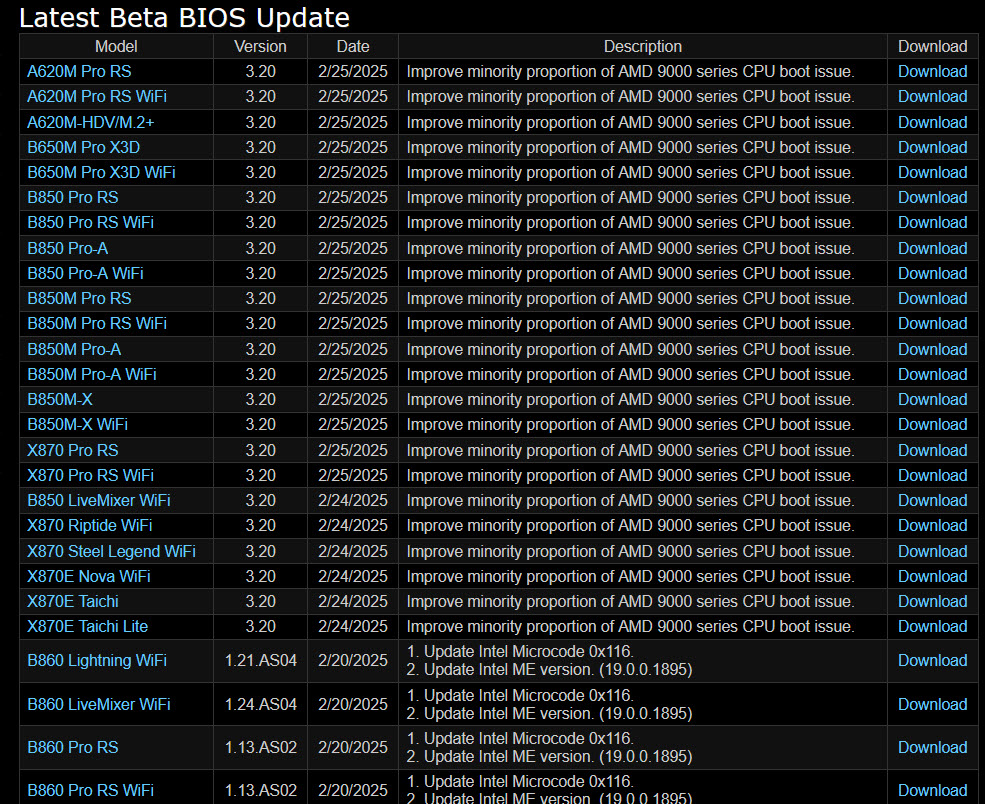
Task: Download BIOS for B850 Pro-A WiFi
Action: 932,274
